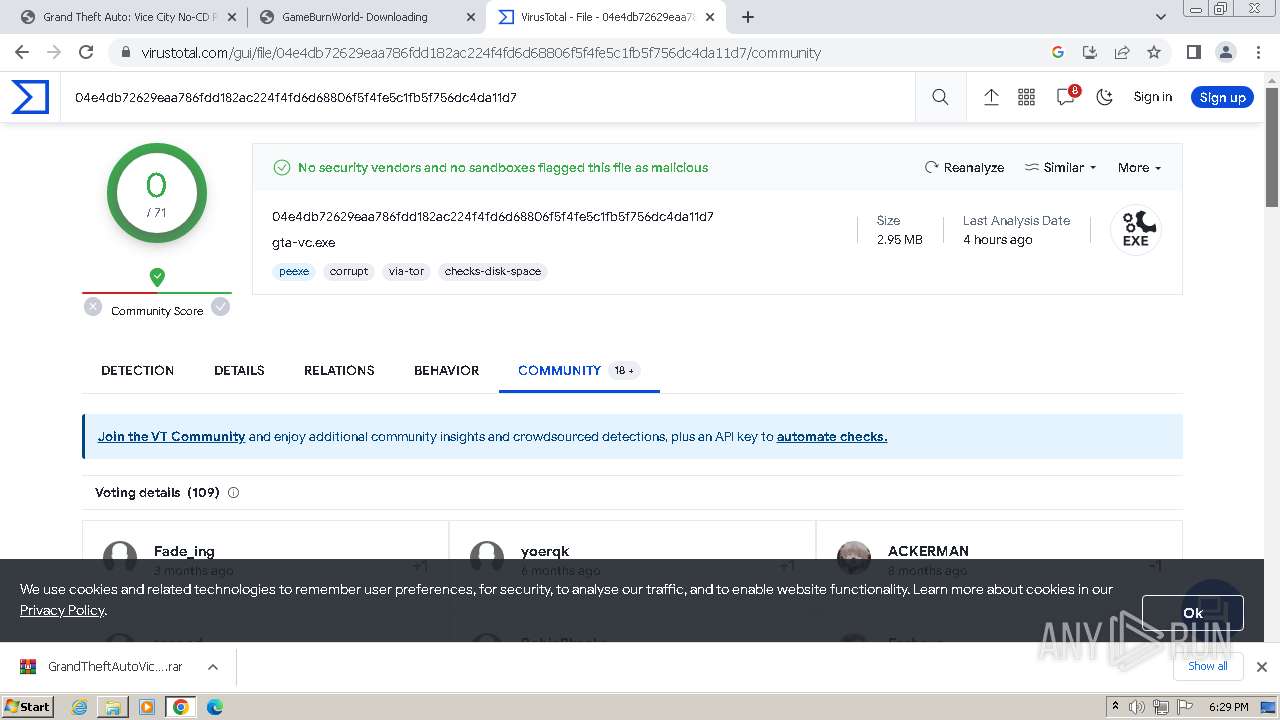1280x720 pixels.
Task: Open the BEHAVIOR tab
Action: pos(446,370)
